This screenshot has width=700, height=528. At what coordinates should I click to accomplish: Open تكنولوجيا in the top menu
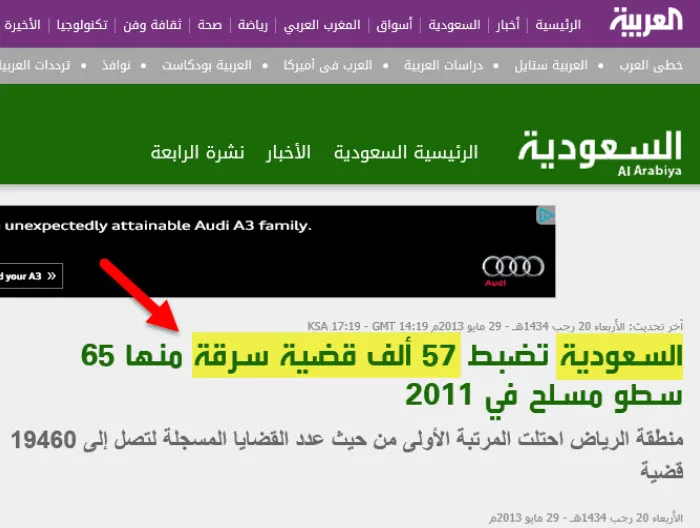coord(84,24)
